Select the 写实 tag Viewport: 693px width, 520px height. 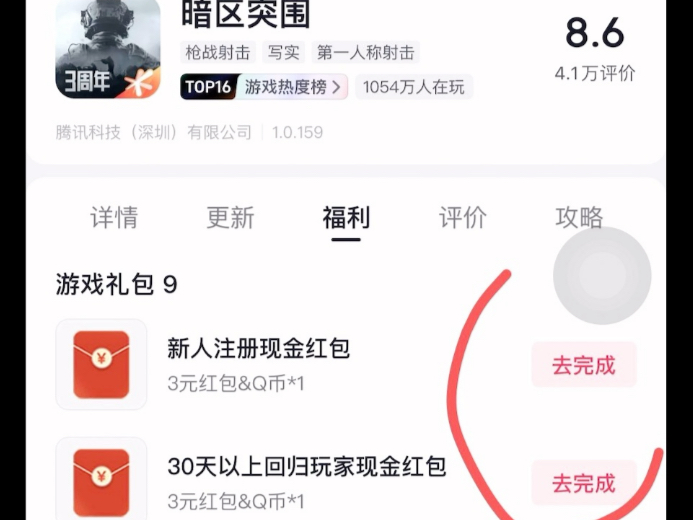point(283,53)
